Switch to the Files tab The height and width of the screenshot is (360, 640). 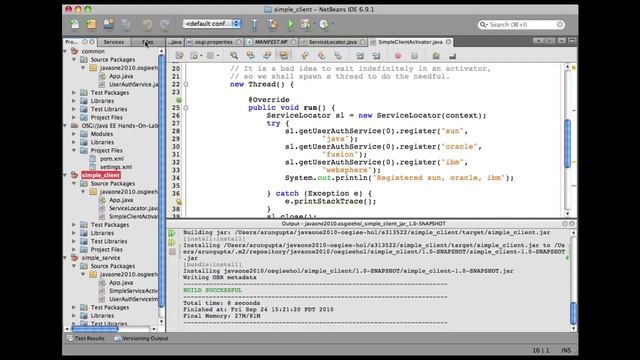click(148, 42)
